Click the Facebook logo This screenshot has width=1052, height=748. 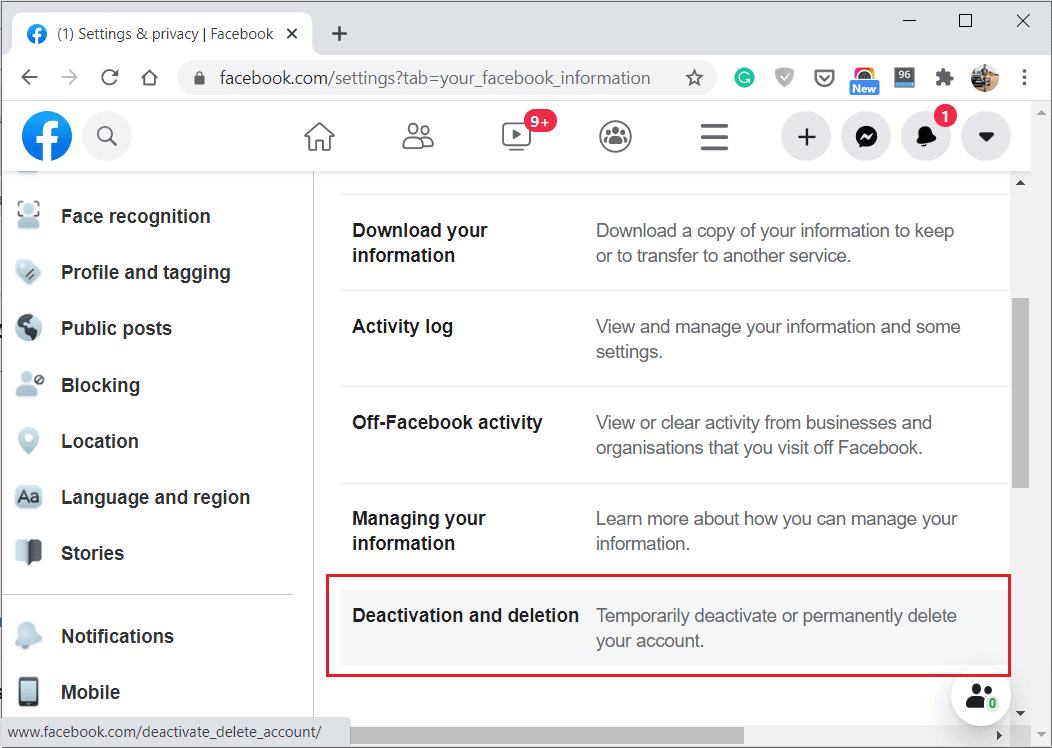pyautogui.click(x=46, y=136)
